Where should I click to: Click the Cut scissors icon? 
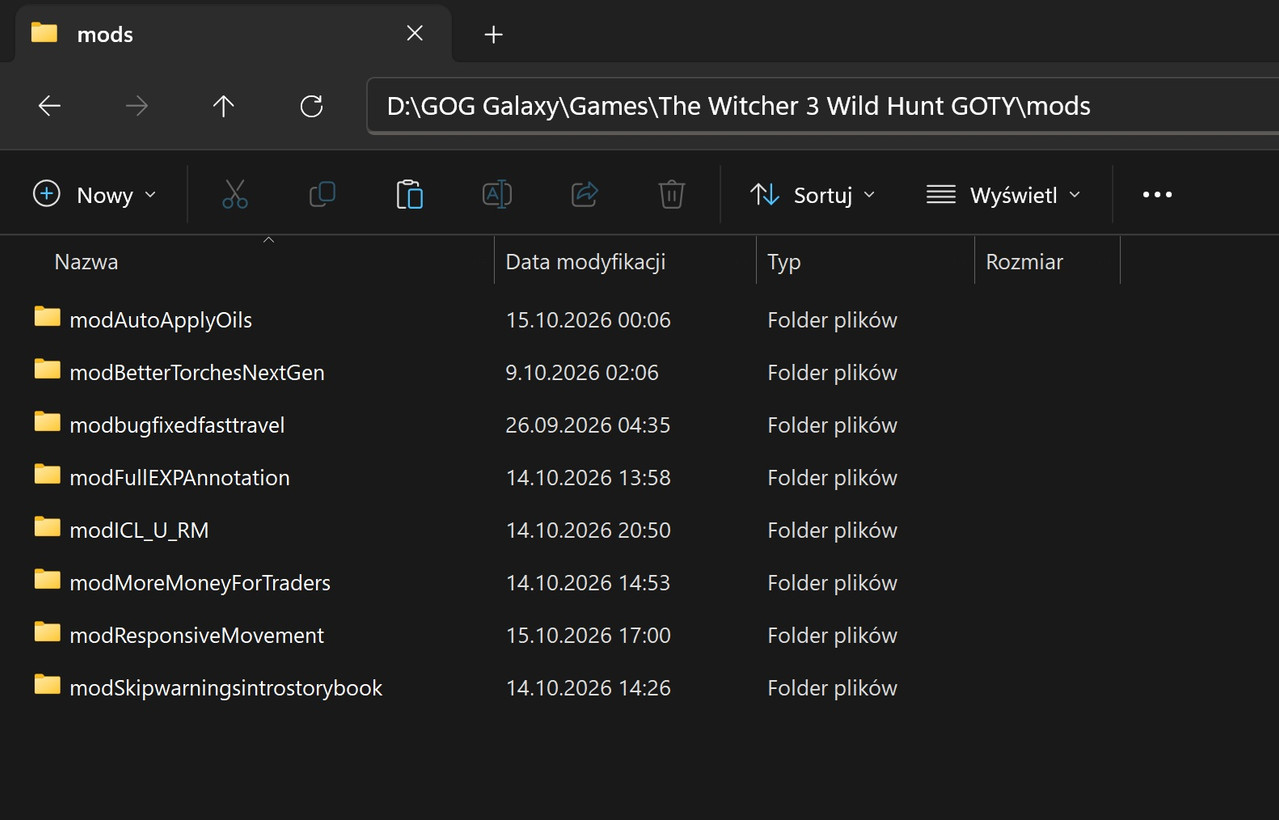tap(234, 194)
